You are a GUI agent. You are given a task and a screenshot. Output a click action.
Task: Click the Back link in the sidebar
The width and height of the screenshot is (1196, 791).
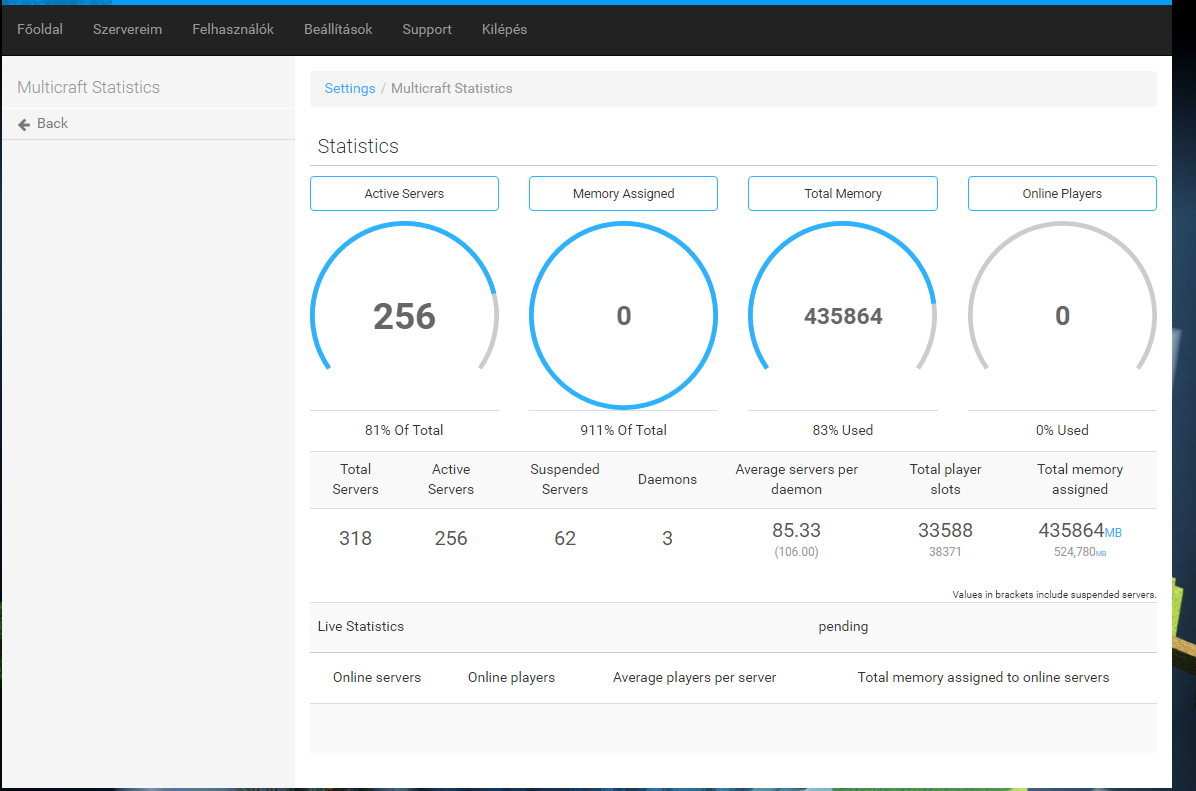(x=52, y=124)
